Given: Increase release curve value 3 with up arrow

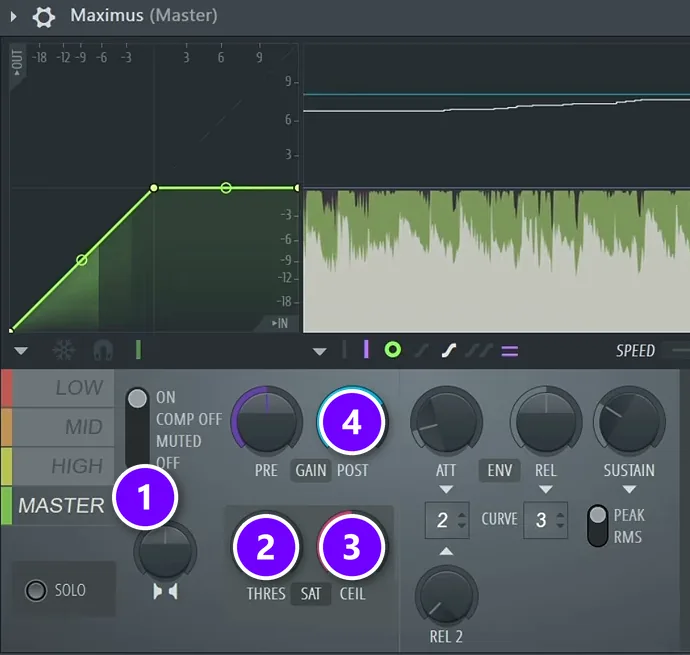Looking at the screenshot, I should 560,515.
